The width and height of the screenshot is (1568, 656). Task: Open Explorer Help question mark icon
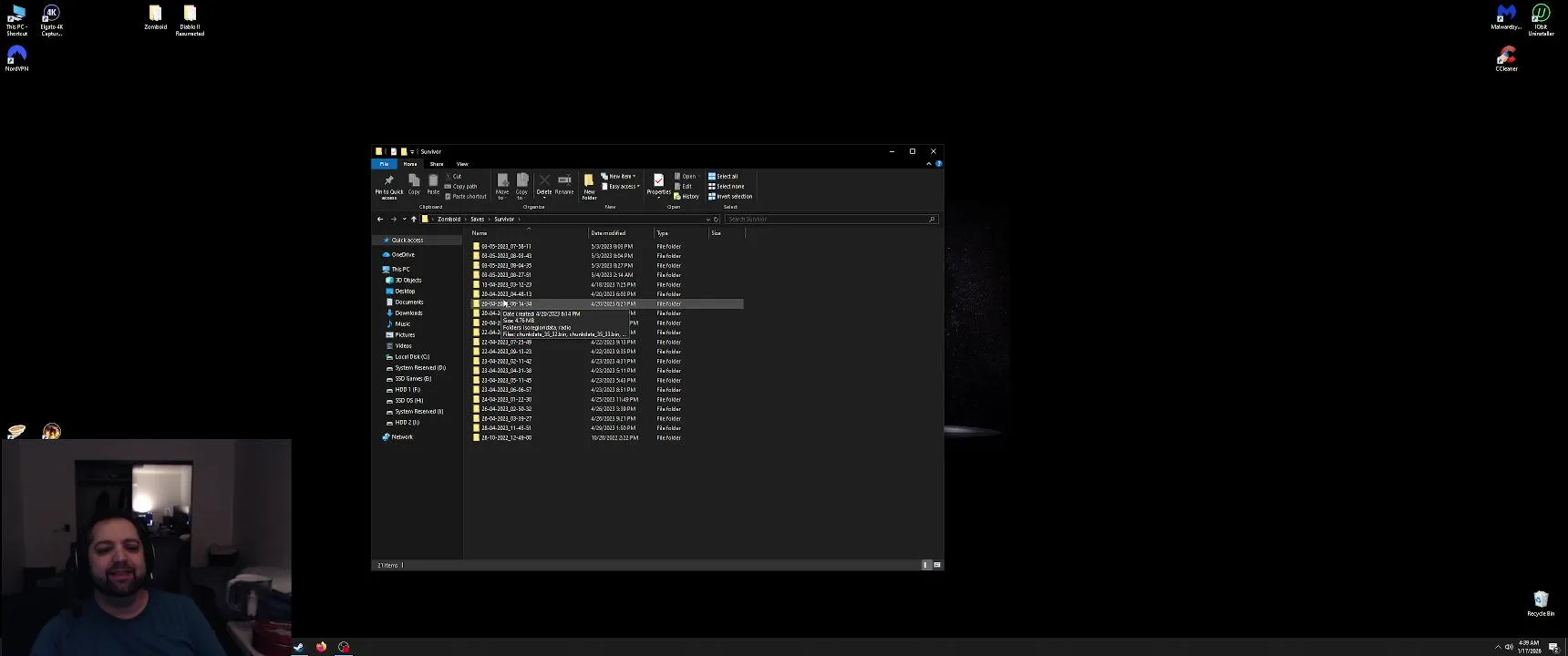pos(938,164)
